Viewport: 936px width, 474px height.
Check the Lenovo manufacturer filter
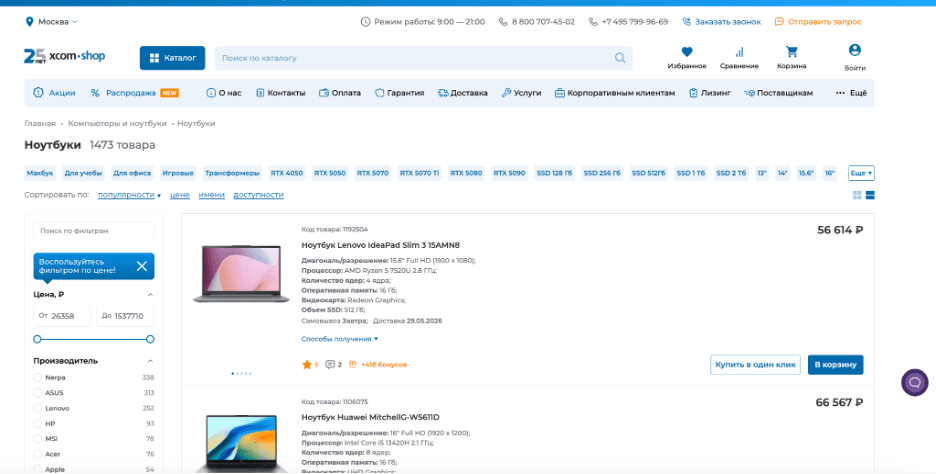coord(38,408)
